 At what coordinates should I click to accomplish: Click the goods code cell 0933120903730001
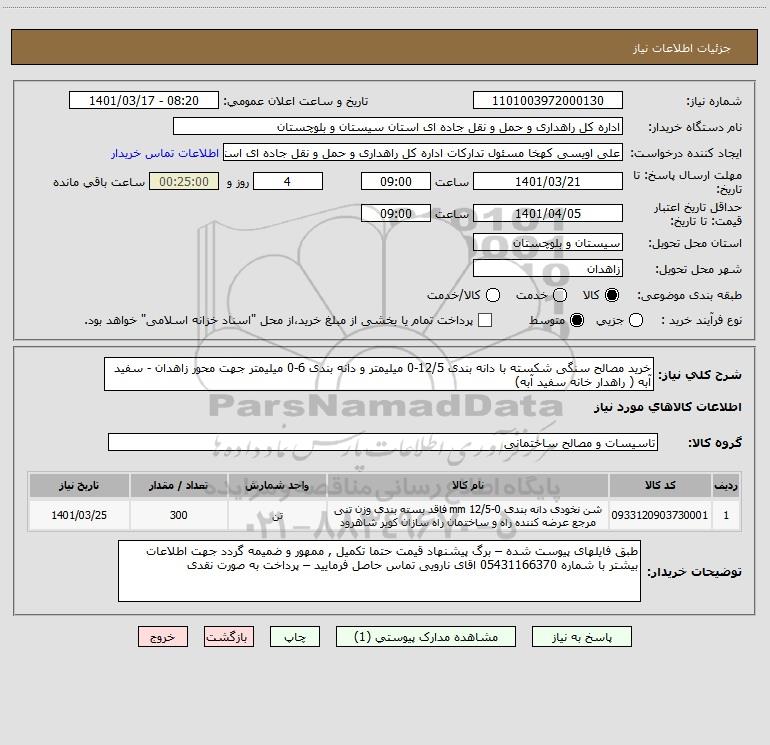660,515
